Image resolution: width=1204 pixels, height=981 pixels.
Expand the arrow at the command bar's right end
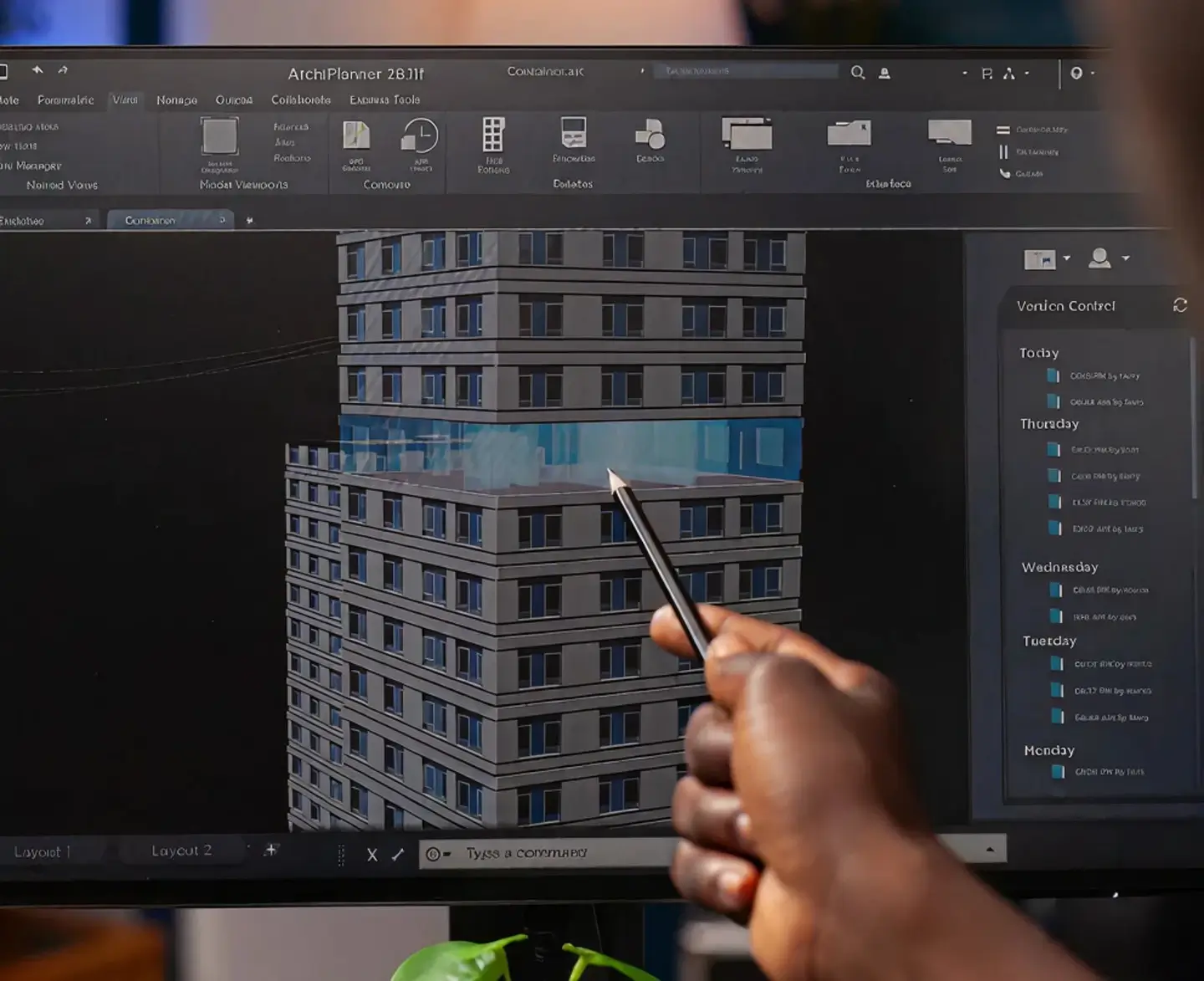click(990, 848)
